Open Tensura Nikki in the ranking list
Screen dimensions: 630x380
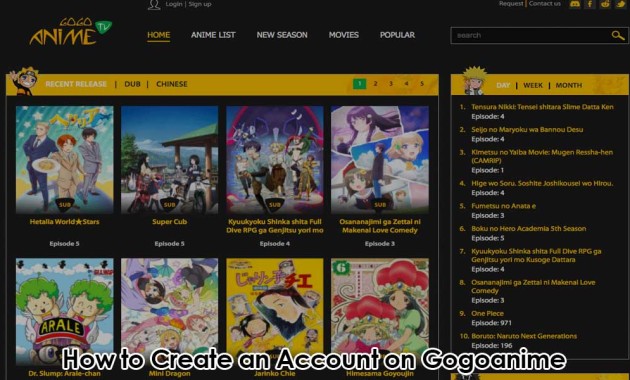tap(542, 107)
